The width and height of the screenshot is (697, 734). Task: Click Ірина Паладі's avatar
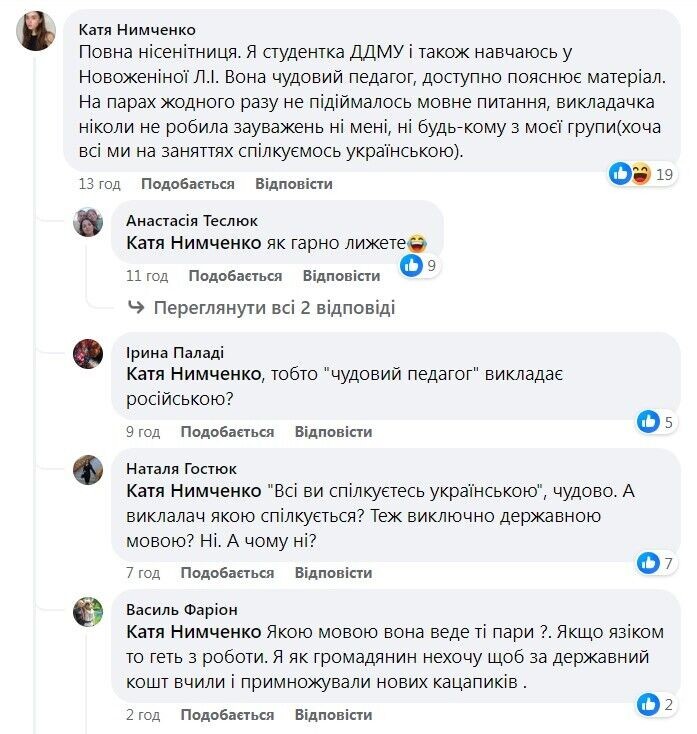(x=88, y=354)
